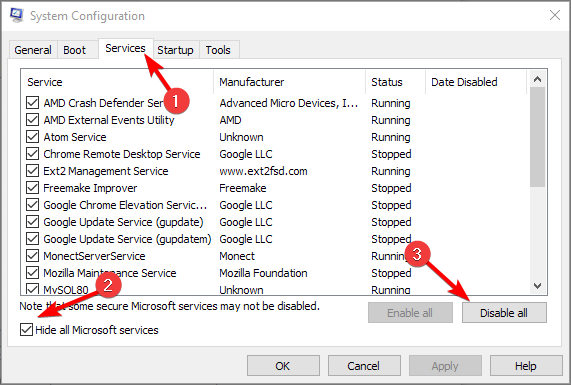This screenshot has width=571, height=385.
Task: Open the Startup tab
Action: pos(175,50)
